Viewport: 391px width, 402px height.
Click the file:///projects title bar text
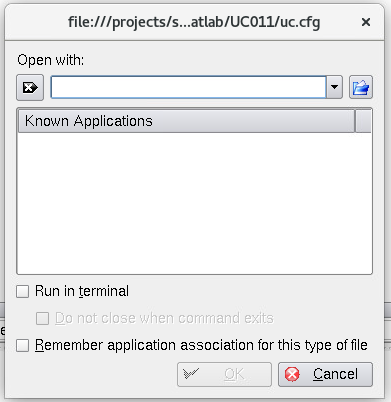coord(194,23)
